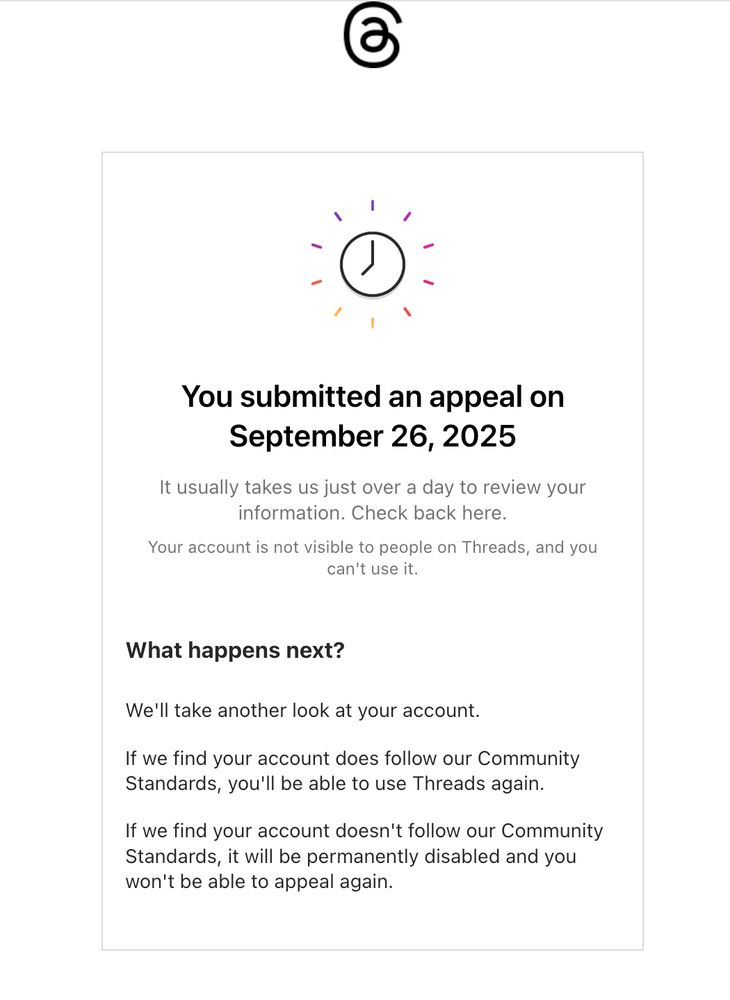This screenshot has width=730, height=1000.
Task: Click the orange ray left of clock
Action: coord(316,282)
